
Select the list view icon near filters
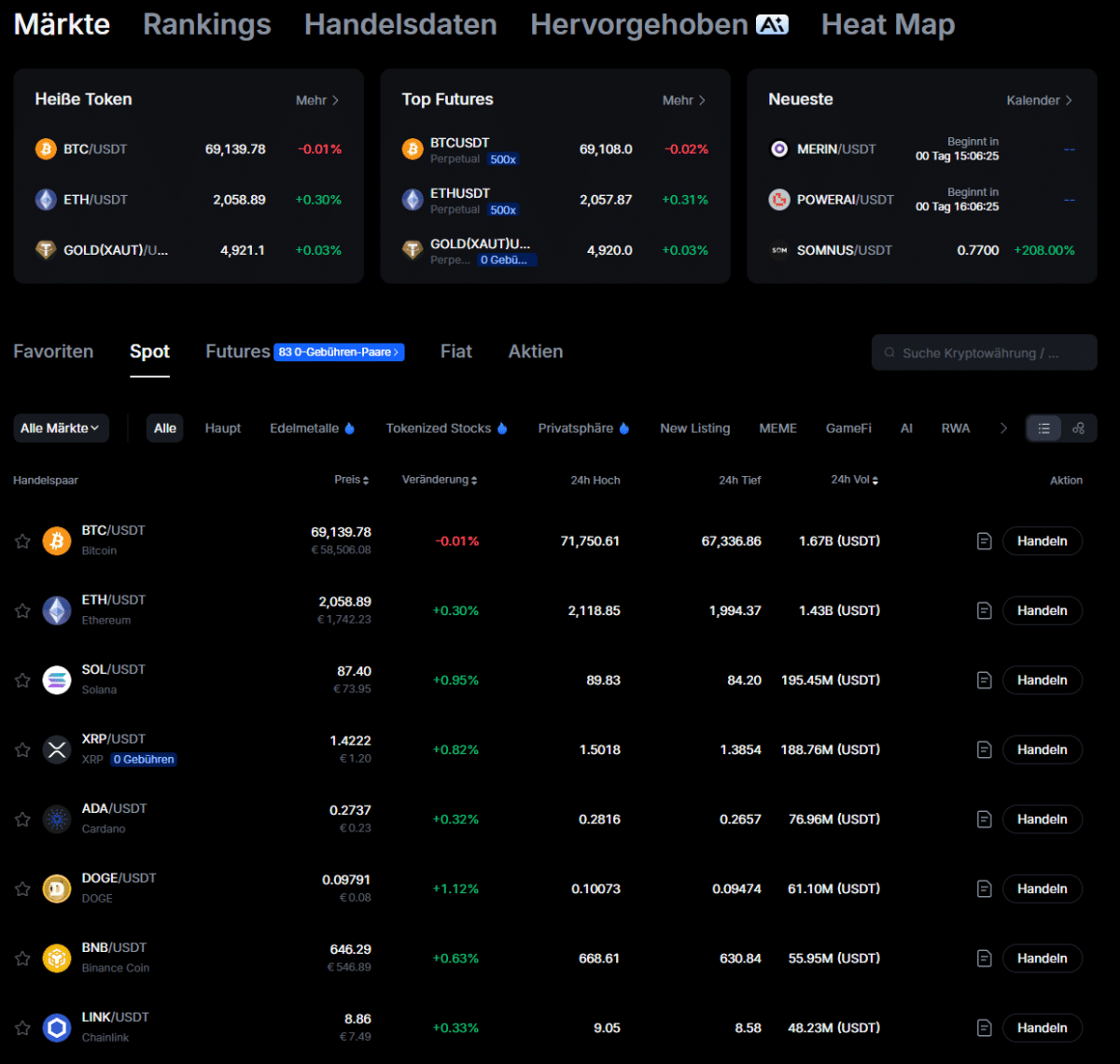1043,427
